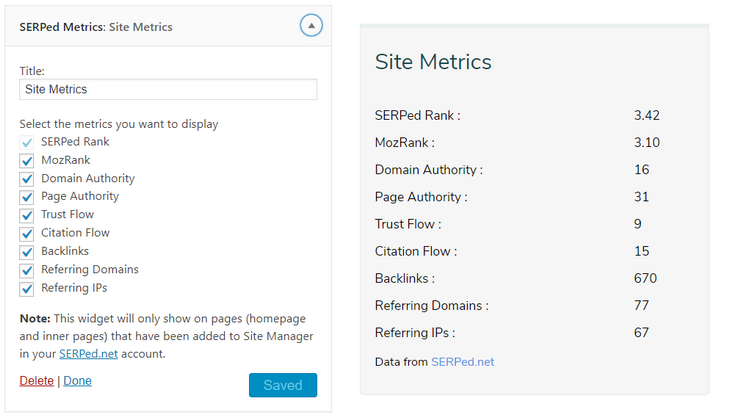Select the Backlinks value 670

[x=645, y=278]
